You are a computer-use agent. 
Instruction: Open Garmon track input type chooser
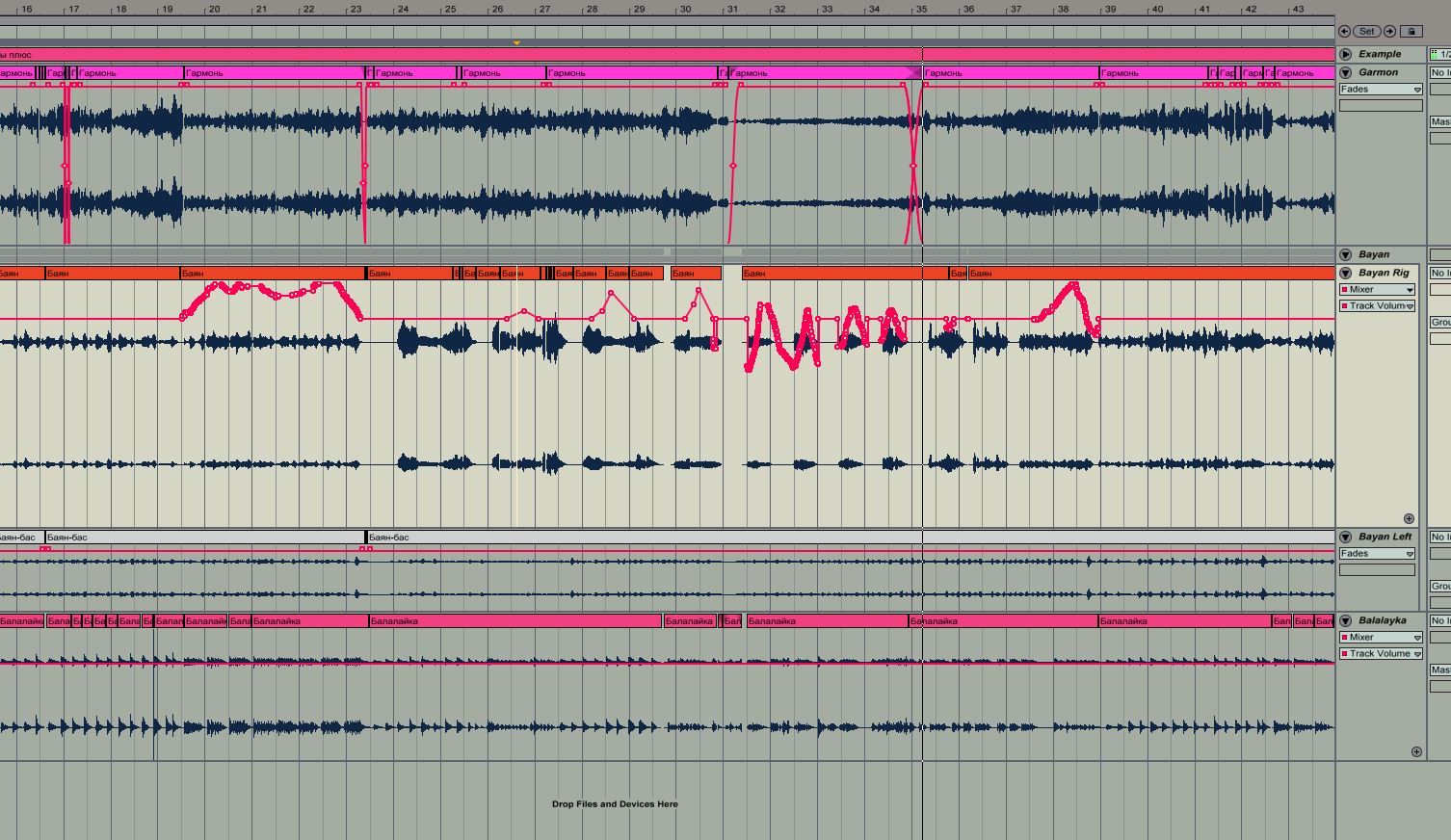pos(1440,72)
